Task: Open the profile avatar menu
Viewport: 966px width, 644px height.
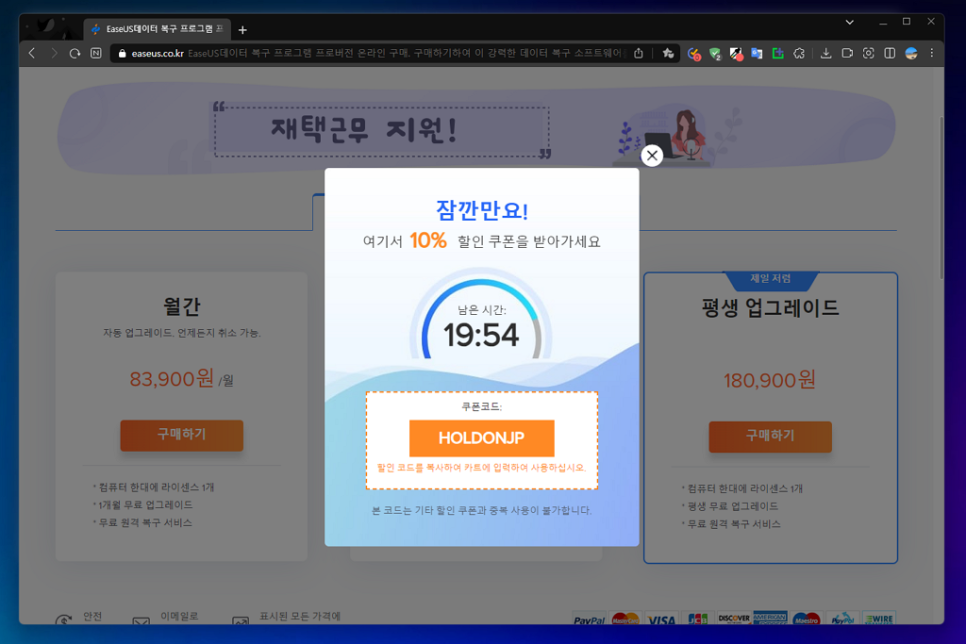Action: coord(911,54)
